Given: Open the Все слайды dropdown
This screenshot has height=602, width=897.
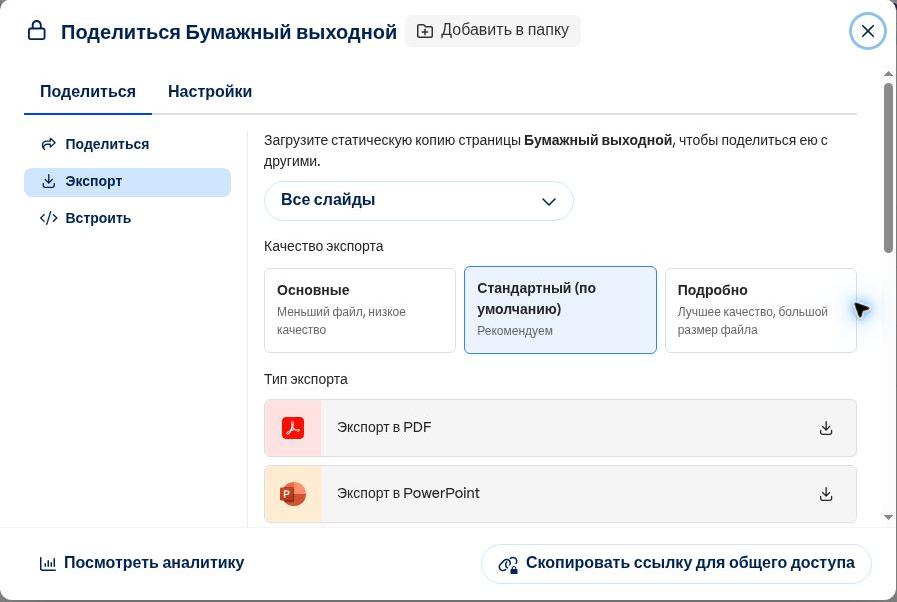Looking at the screenshot, I should pos(419,200).
